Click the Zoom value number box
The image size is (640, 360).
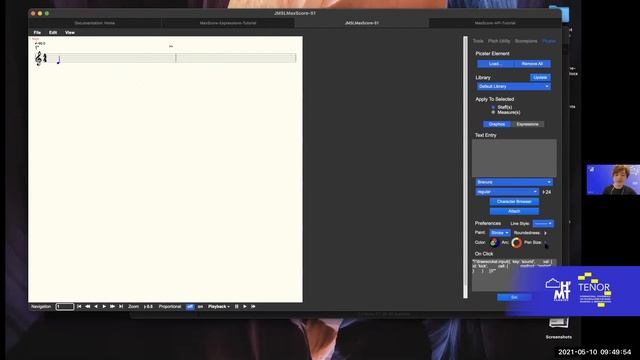(x=148, y=307)
